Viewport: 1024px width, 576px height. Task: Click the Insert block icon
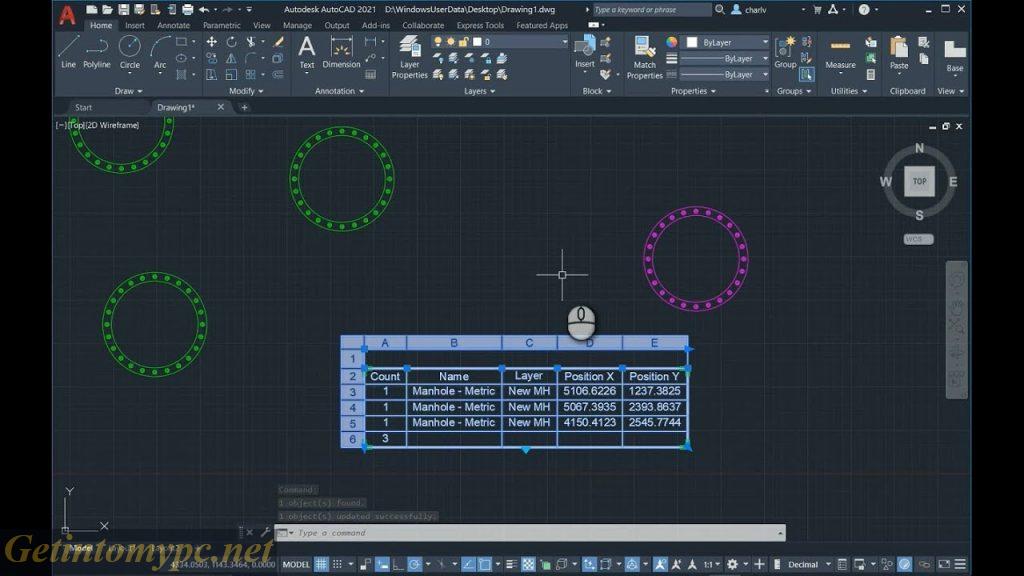(584, 51)
